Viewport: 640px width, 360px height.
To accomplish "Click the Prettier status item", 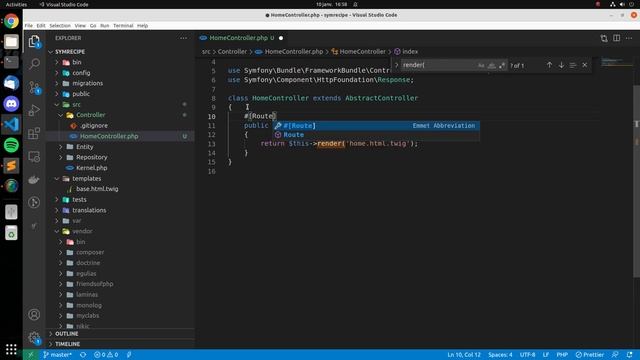I will (x=590, y=355).
